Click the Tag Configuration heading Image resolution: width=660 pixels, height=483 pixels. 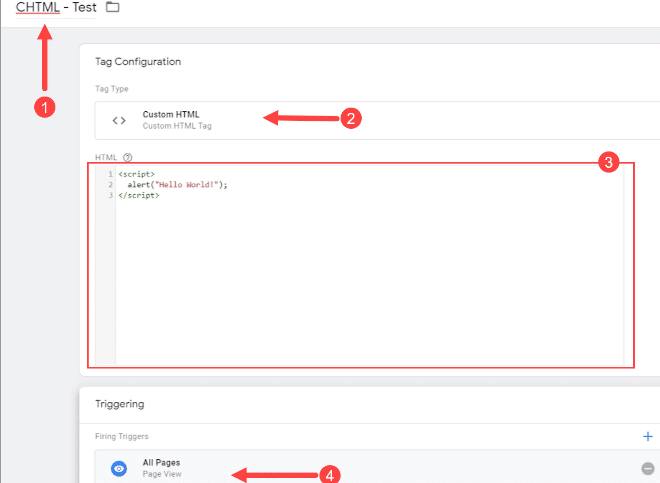(138, 61)
